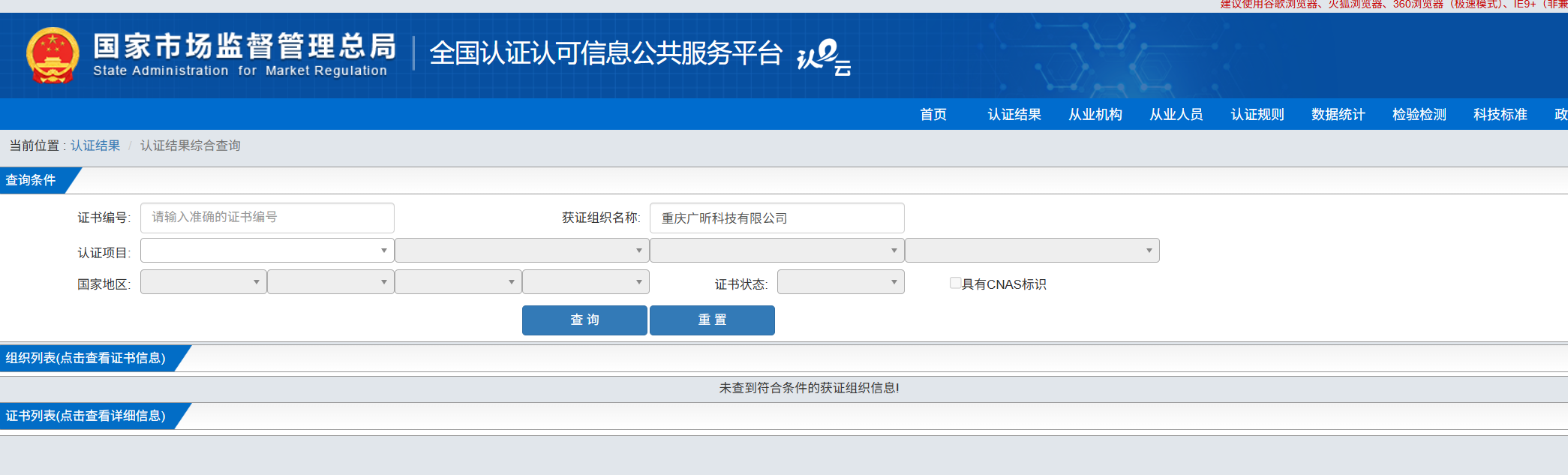The width and height of the screenshot is (1568, 475).
Task: Click the 国家市场监督管理总局 heading
Action: [245, 46]
